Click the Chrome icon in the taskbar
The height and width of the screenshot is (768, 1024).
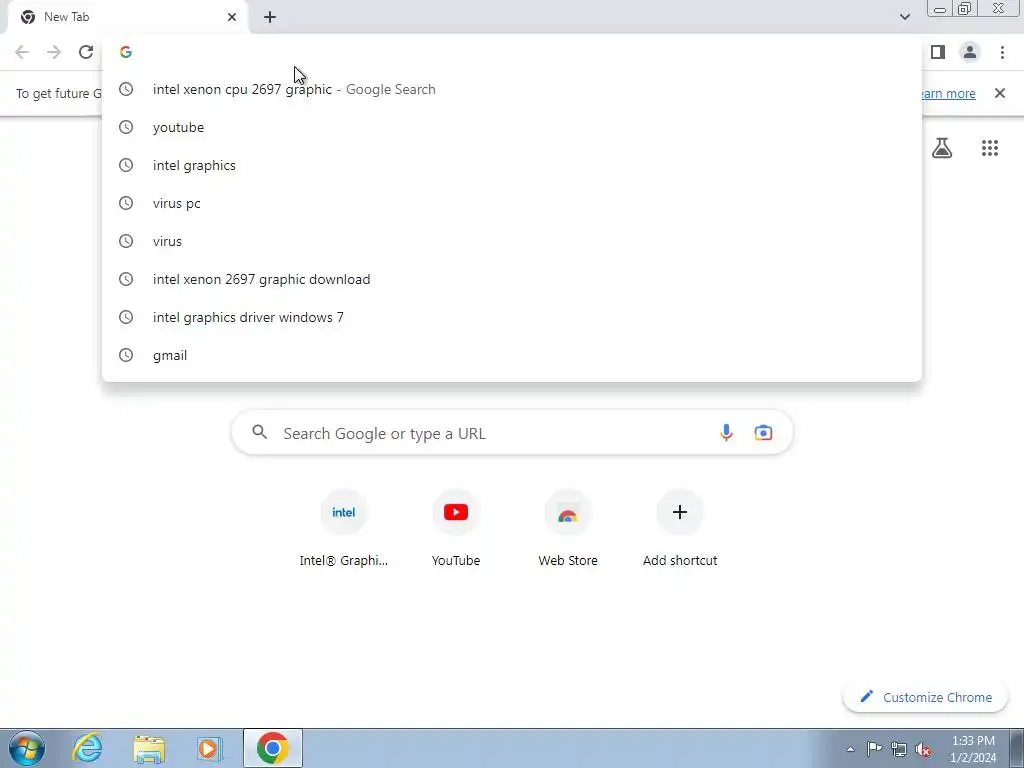(x=273, y=748)
